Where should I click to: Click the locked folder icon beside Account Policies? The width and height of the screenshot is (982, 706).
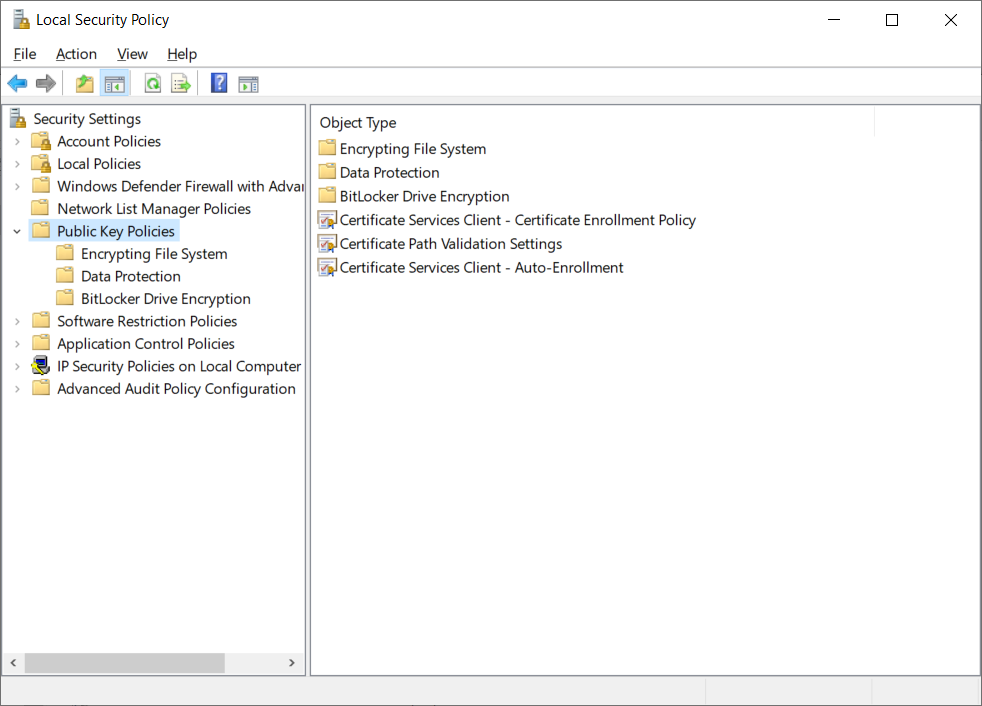click(41, 141)
